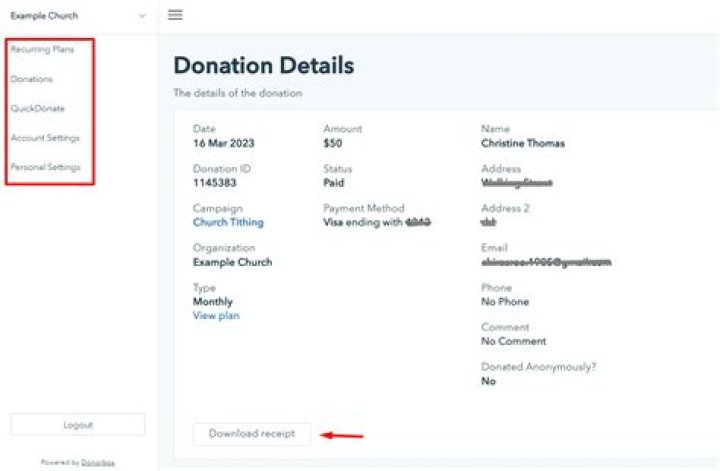Open the hamburger menu icon

tap(175, 15)
